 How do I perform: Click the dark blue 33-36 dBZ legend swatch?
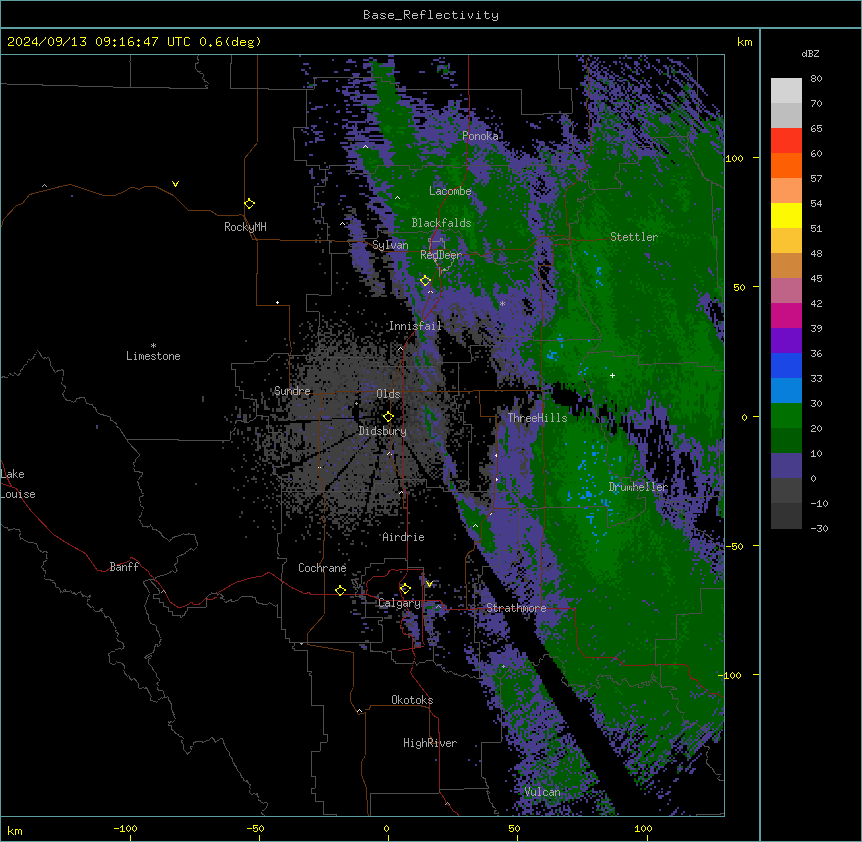pyautogui.click(x=786, y=366)
